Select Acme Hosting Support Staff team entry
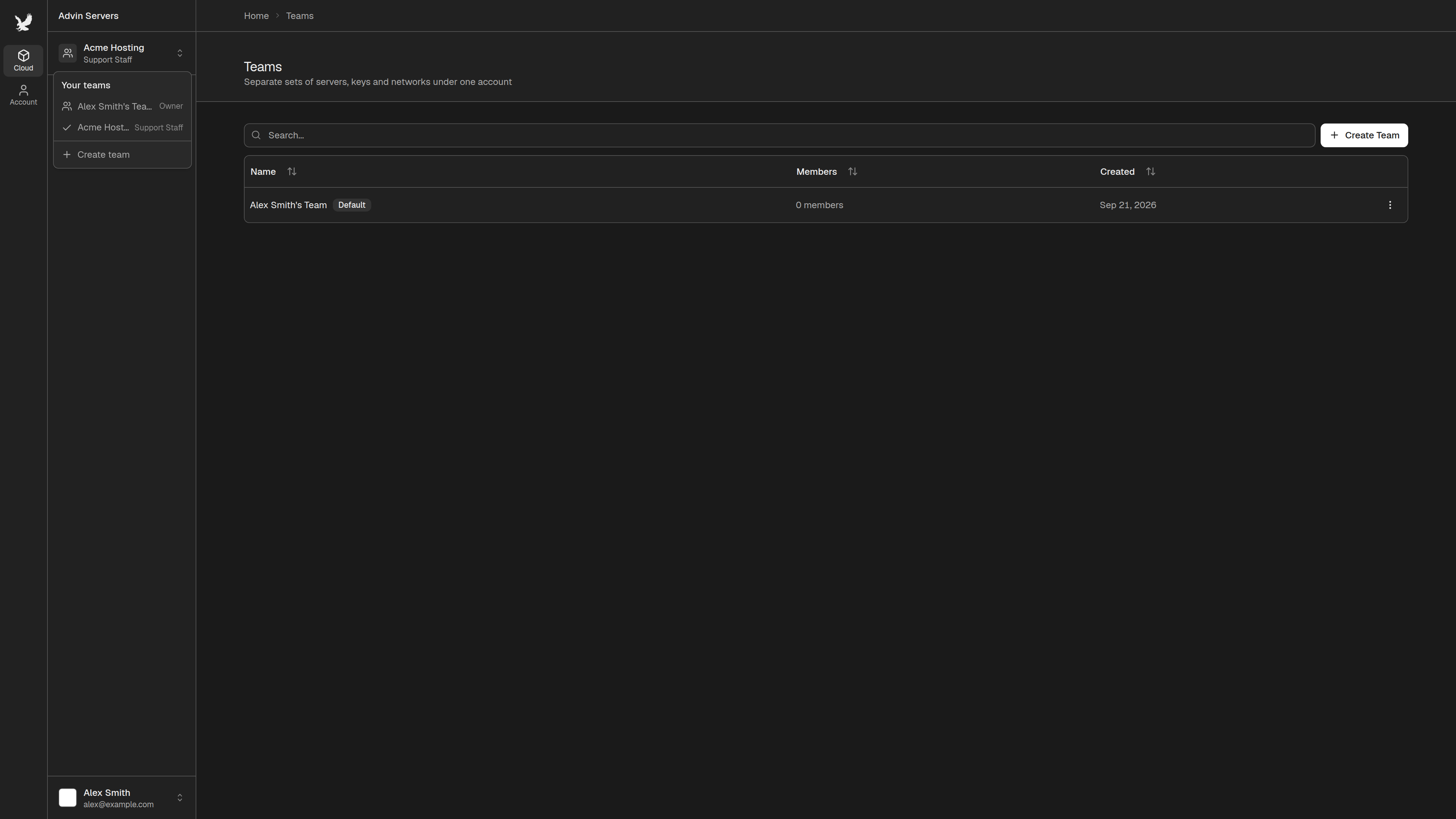The image size is (1456, 819). click(x=122, y=128)
